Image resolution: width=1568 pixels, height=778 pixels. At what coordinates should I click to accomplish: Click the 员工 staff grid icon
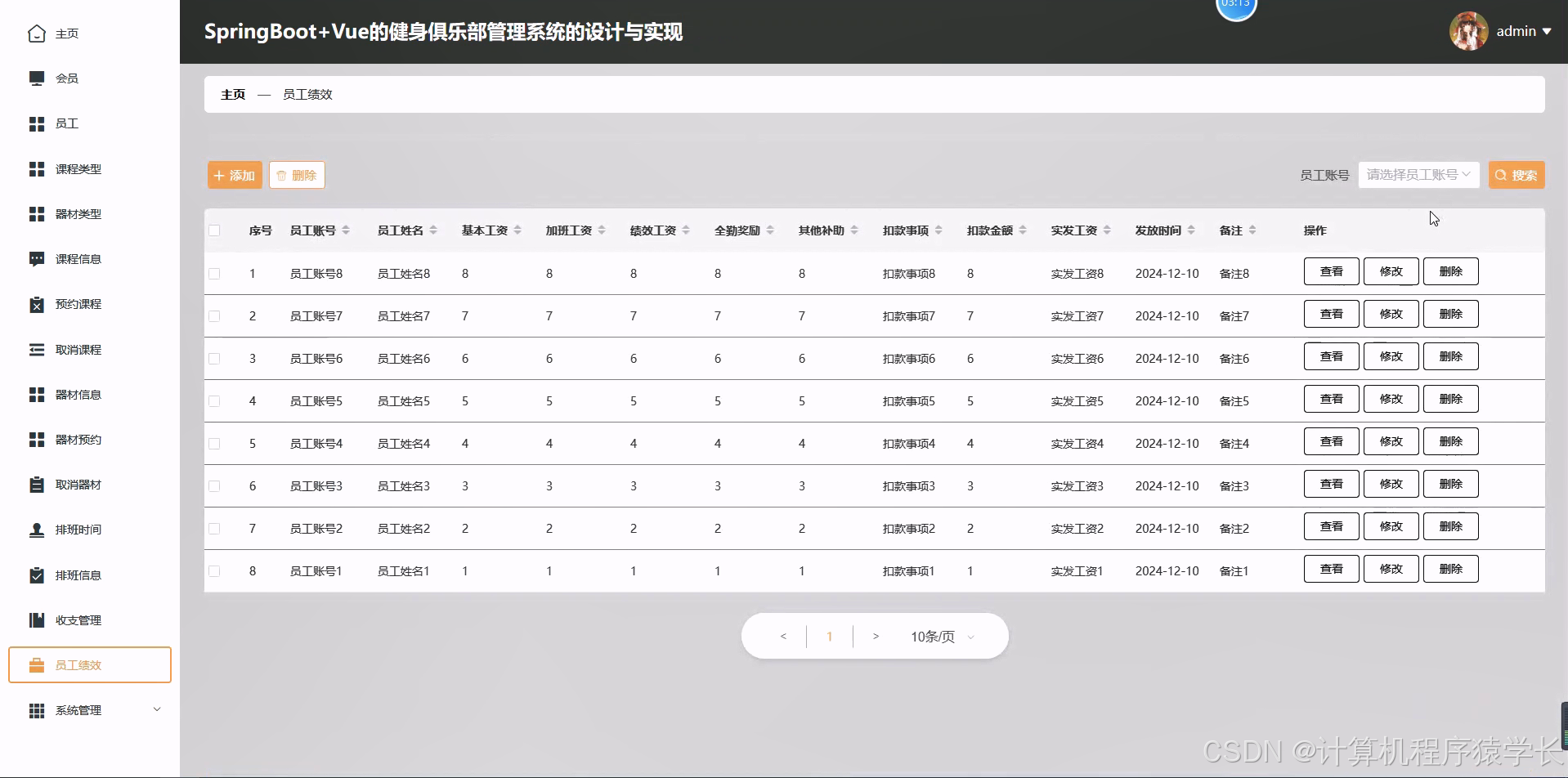36,123
